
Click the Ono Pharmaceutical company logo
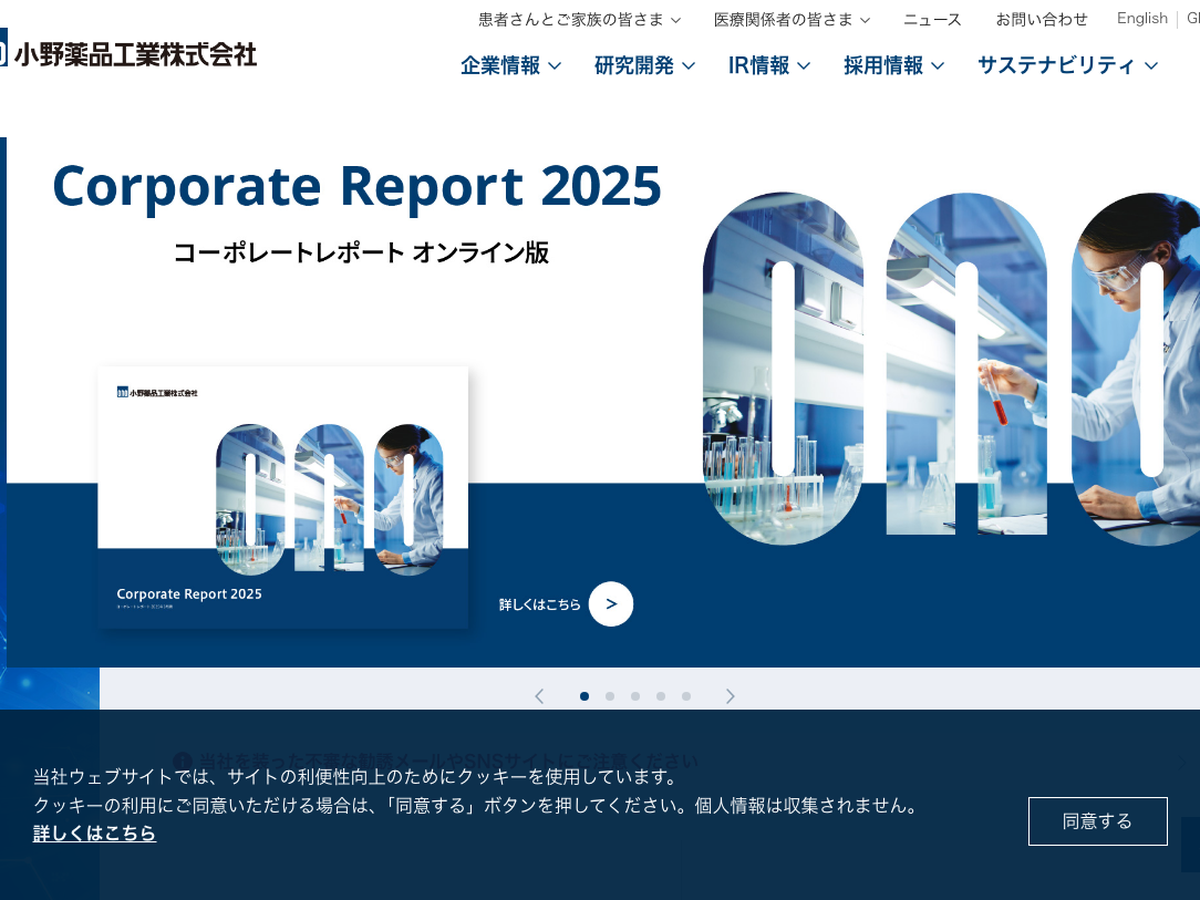click(130, 53)
